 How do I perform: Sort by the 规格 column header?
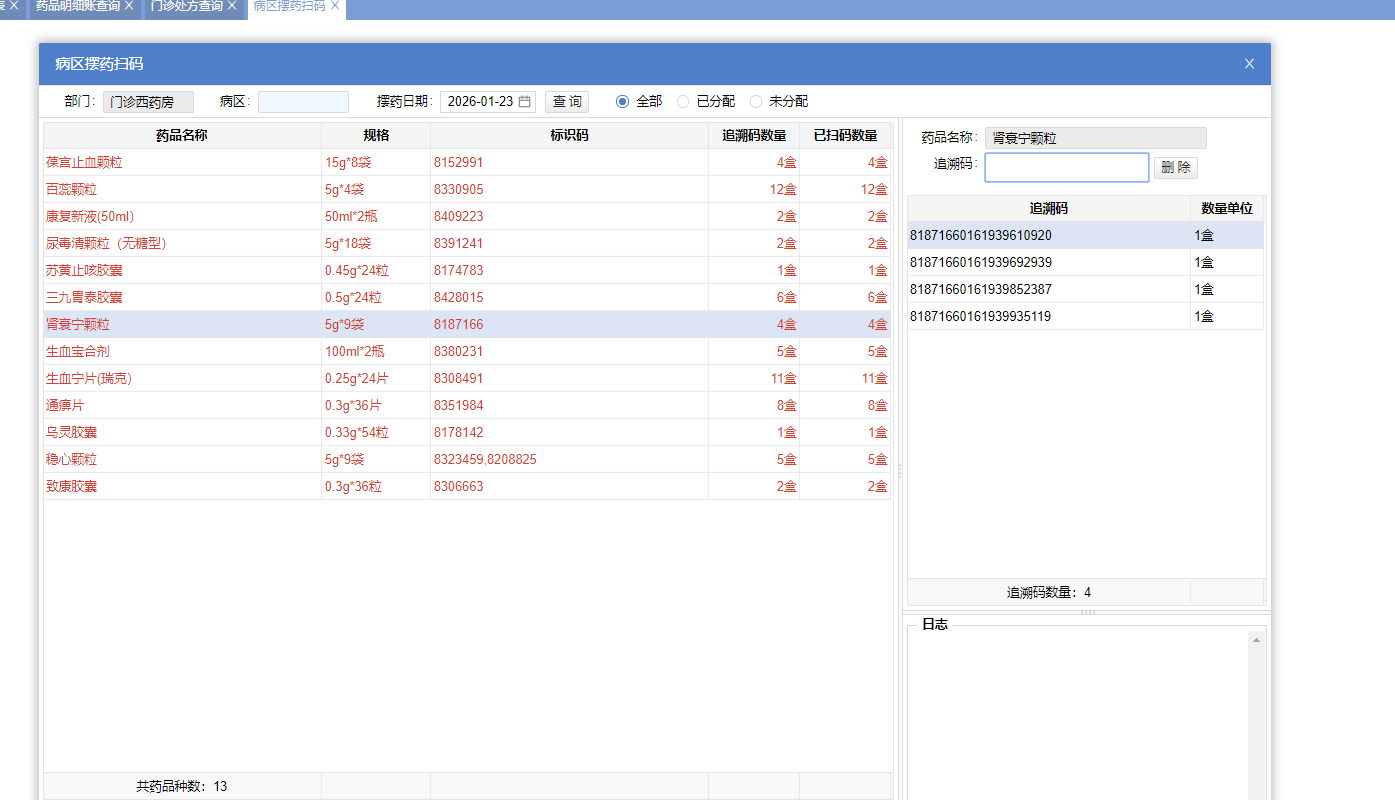[376, 135]
